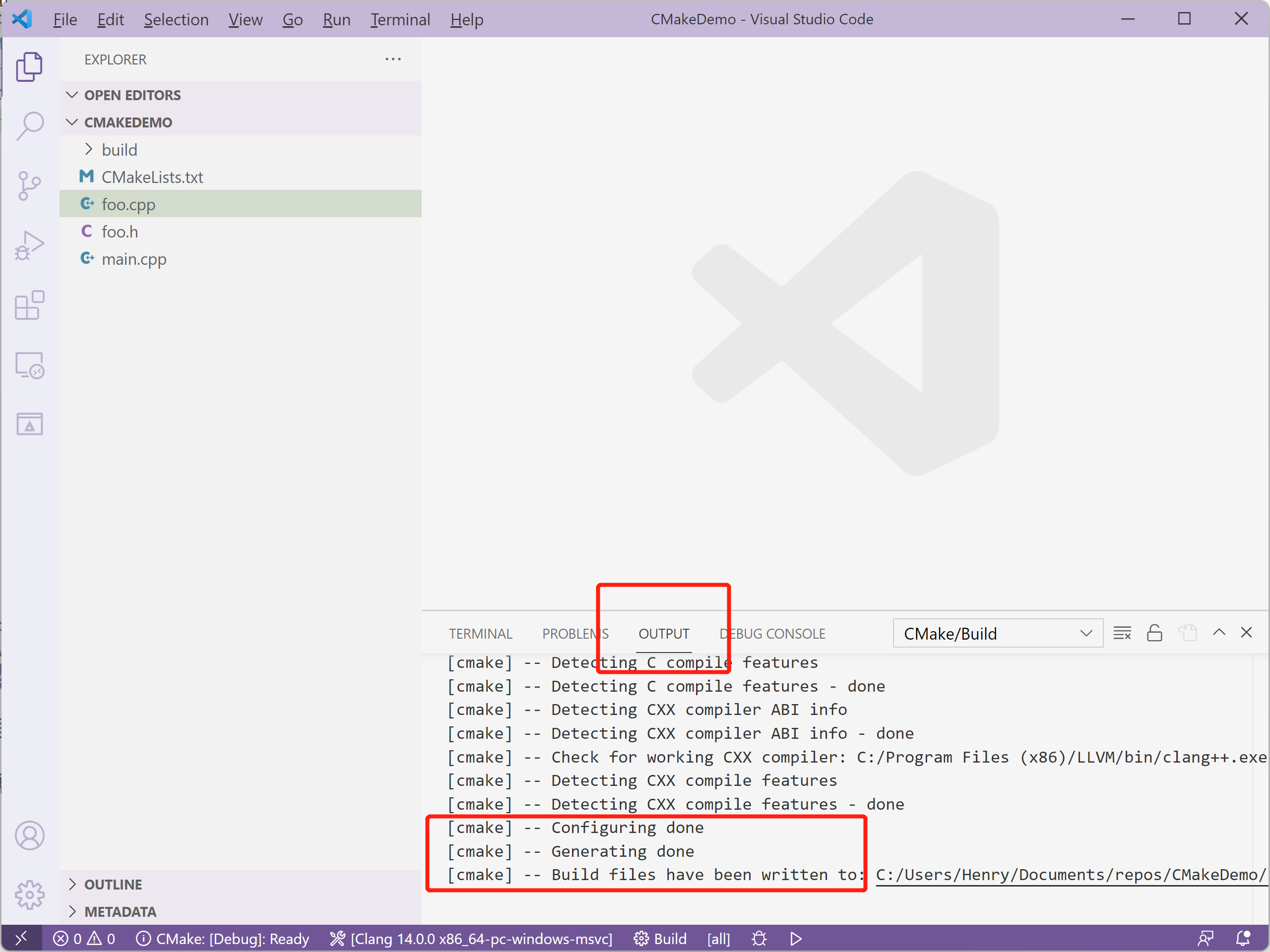This screenshot has height=952, width=1270.
Task: Open the Edit menu
Action: 110,19
